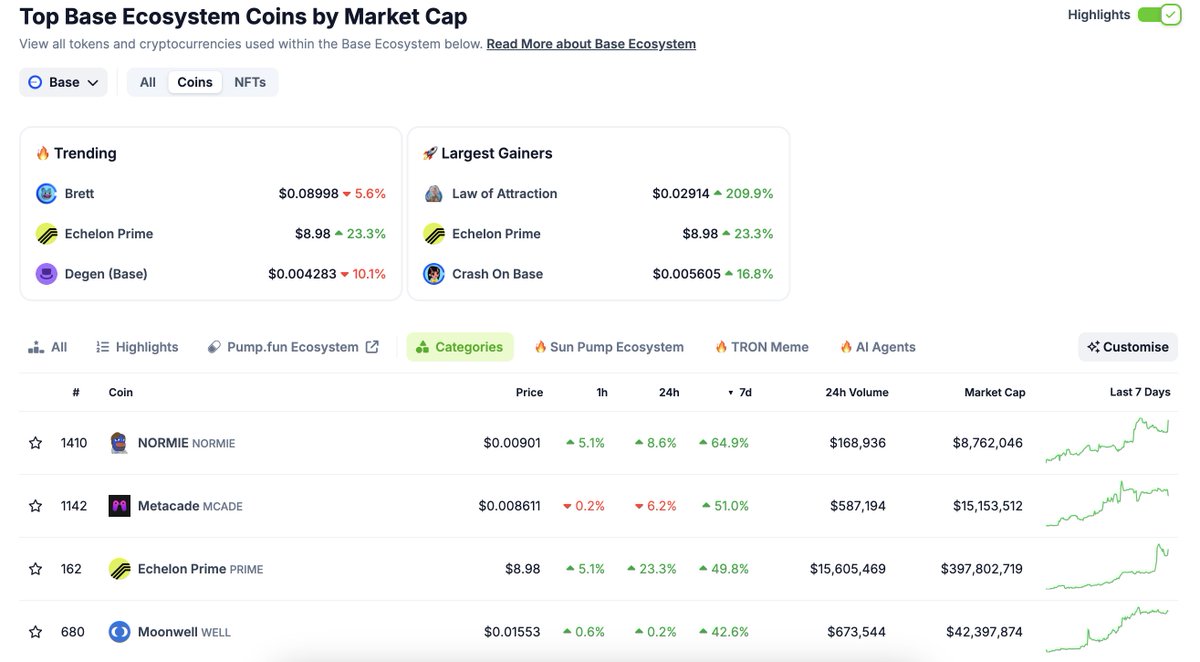Sort table by Price column
Image resolution: width=1200 pixels, height=662 pixels.
(x=529, y=392)
